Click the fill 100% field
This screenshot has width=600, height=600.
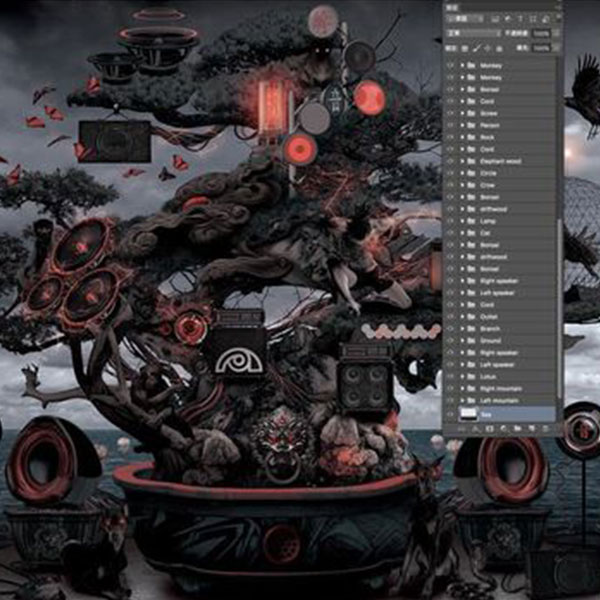click(541, 48)
